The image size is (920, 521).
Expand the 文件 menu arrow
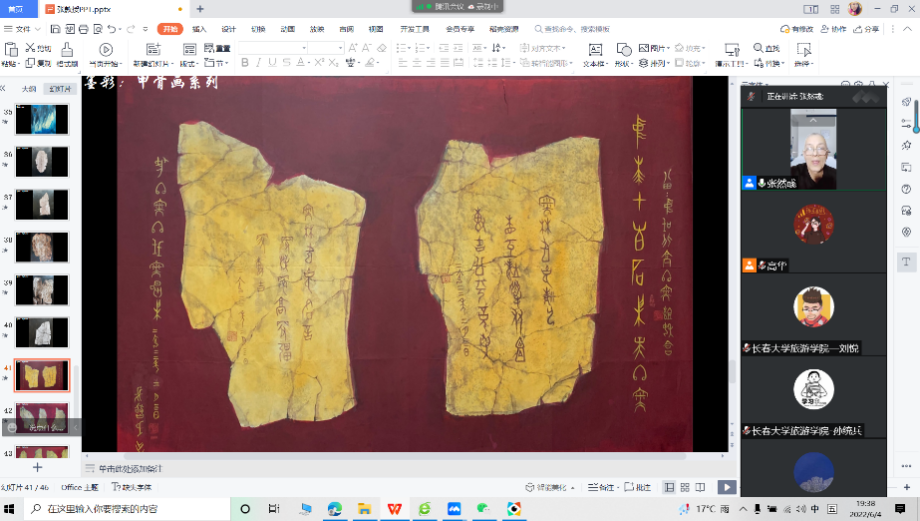point(38,29)
